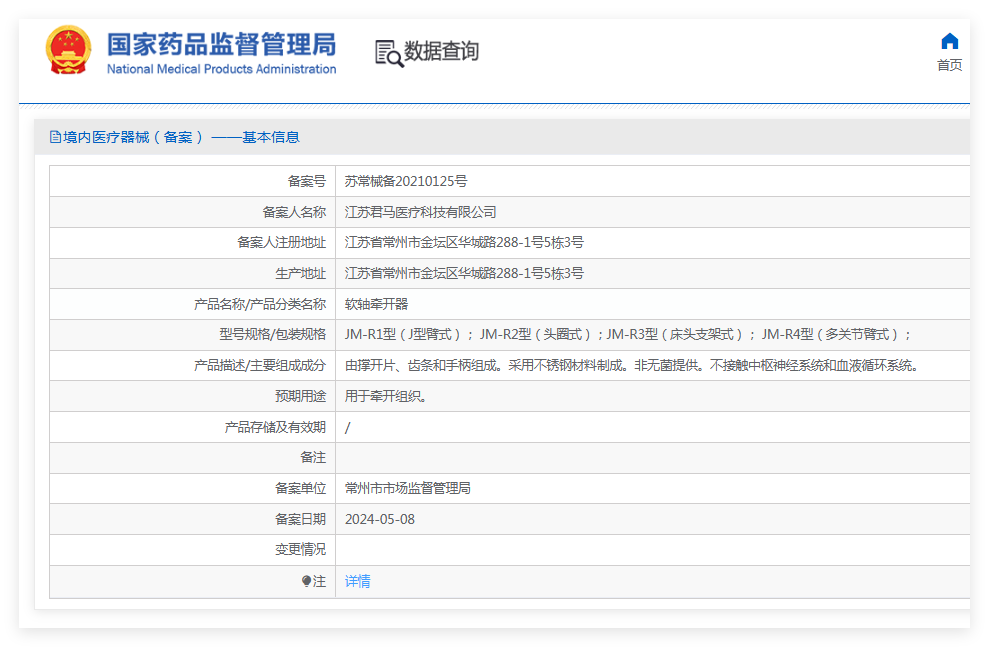Click National Medical Products Administration English text

point(221,69)
